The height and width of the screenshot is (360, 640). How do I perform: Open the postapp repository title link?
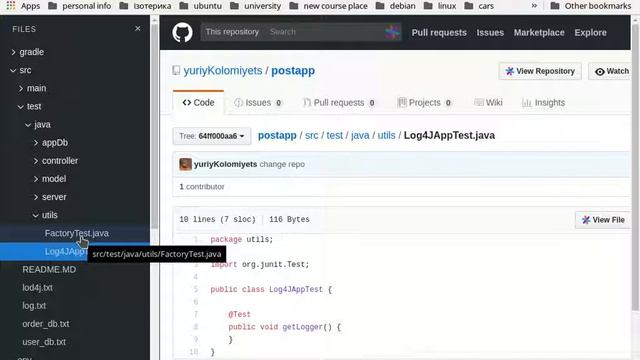[293, 71]
